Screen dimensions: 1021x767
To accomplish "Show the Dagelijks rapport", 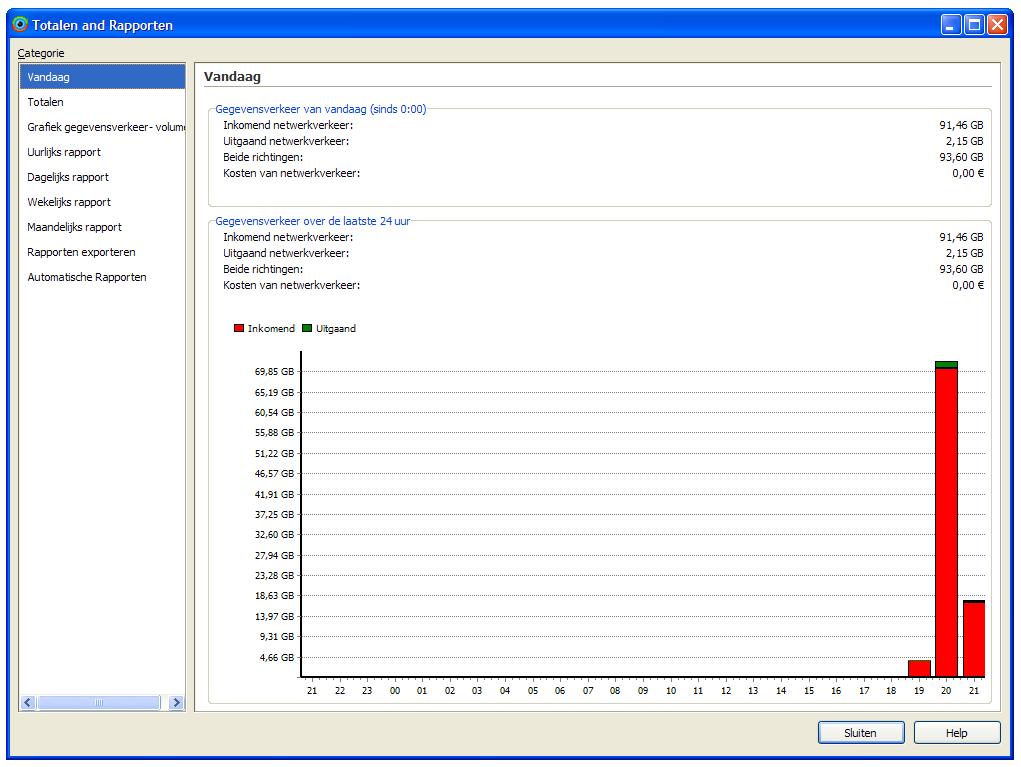I will [68, 177].
